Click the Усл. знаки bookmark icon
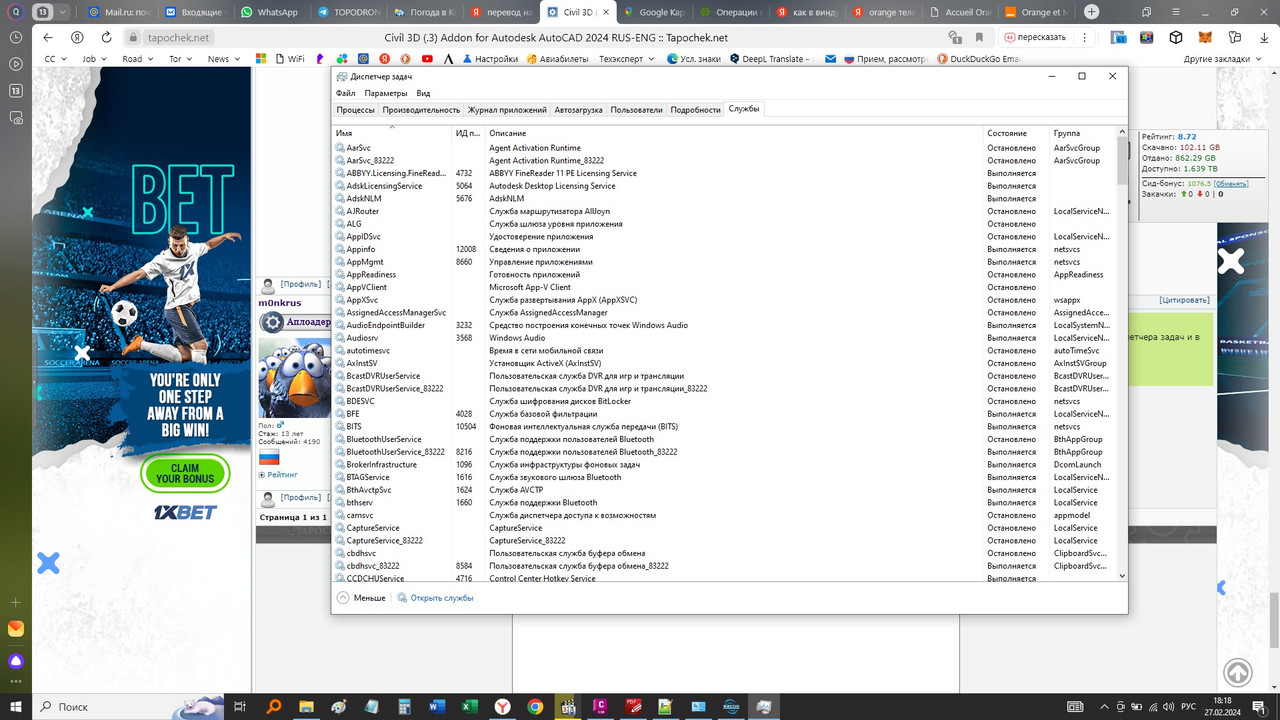Image resolution: width=1280 pixels, height=720 pixels. (695, 58)
